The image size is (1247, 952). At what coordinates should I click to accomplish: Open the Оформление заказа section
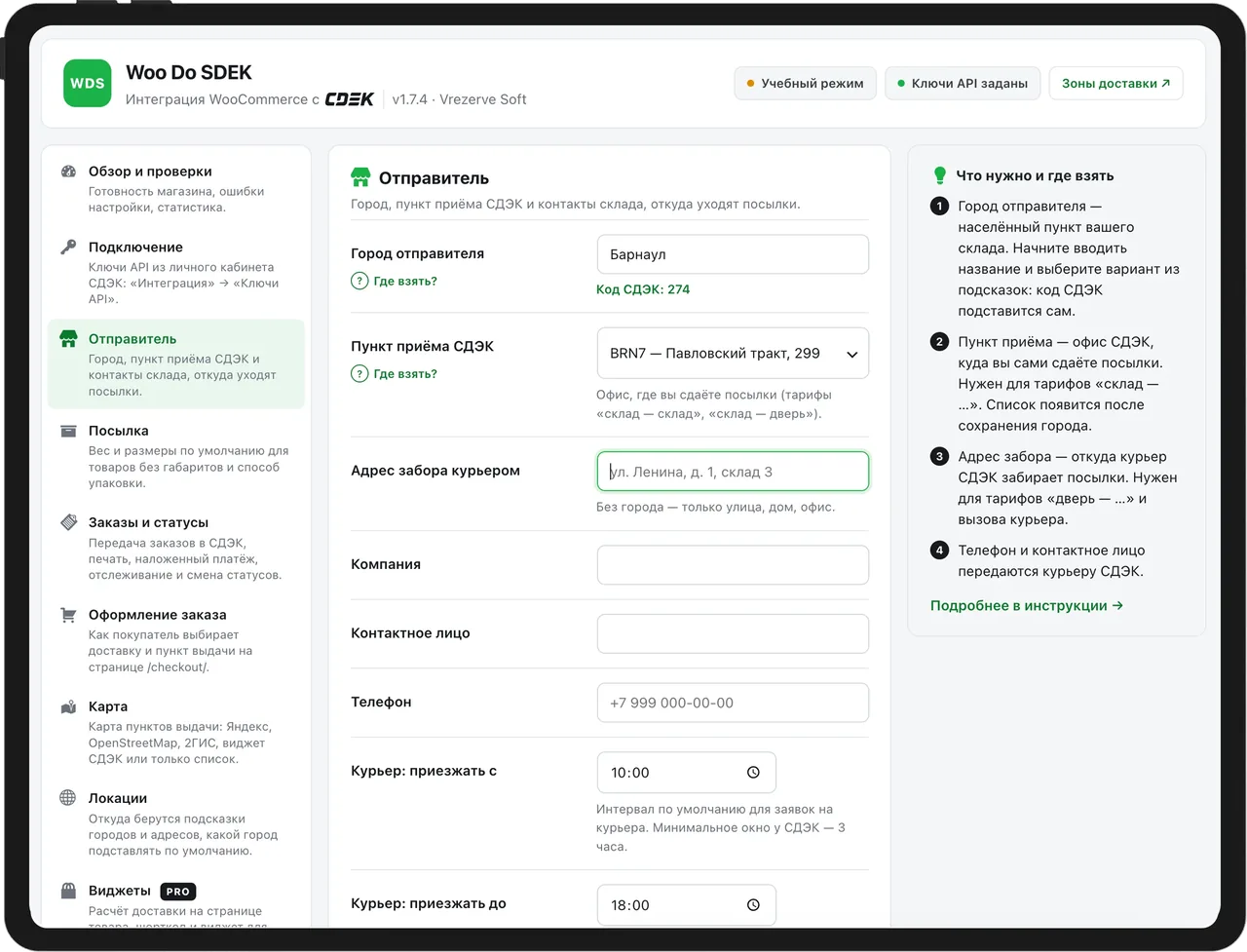[176, 640]
